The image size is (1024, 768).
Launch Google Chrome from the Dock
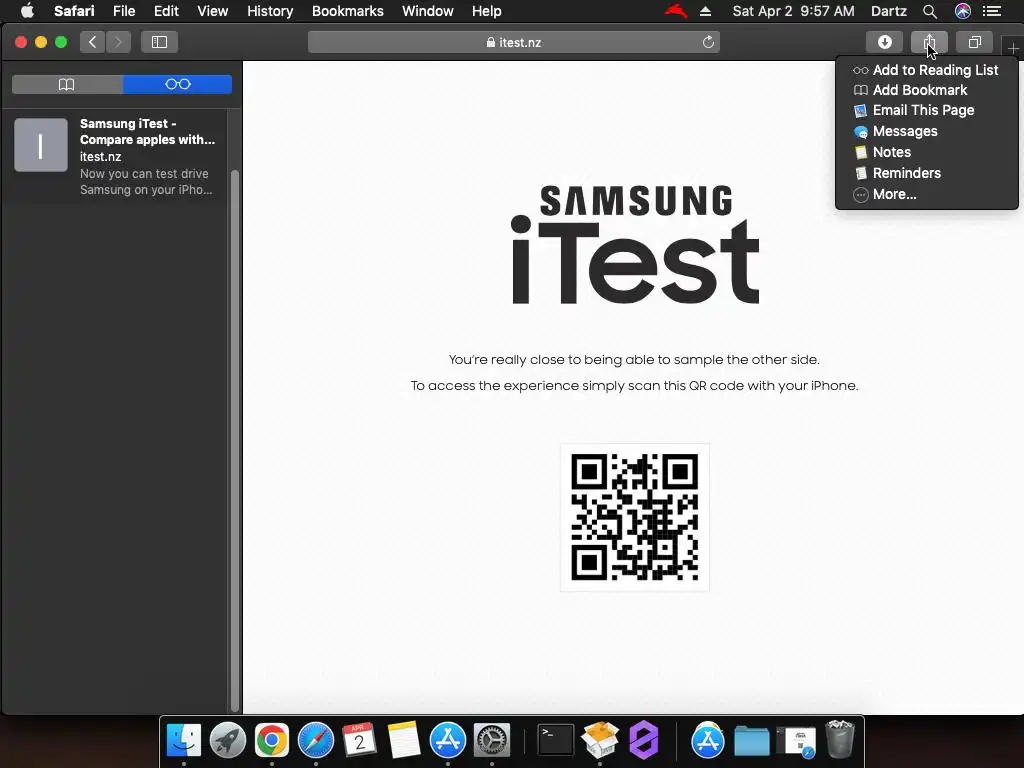[272, 740]
